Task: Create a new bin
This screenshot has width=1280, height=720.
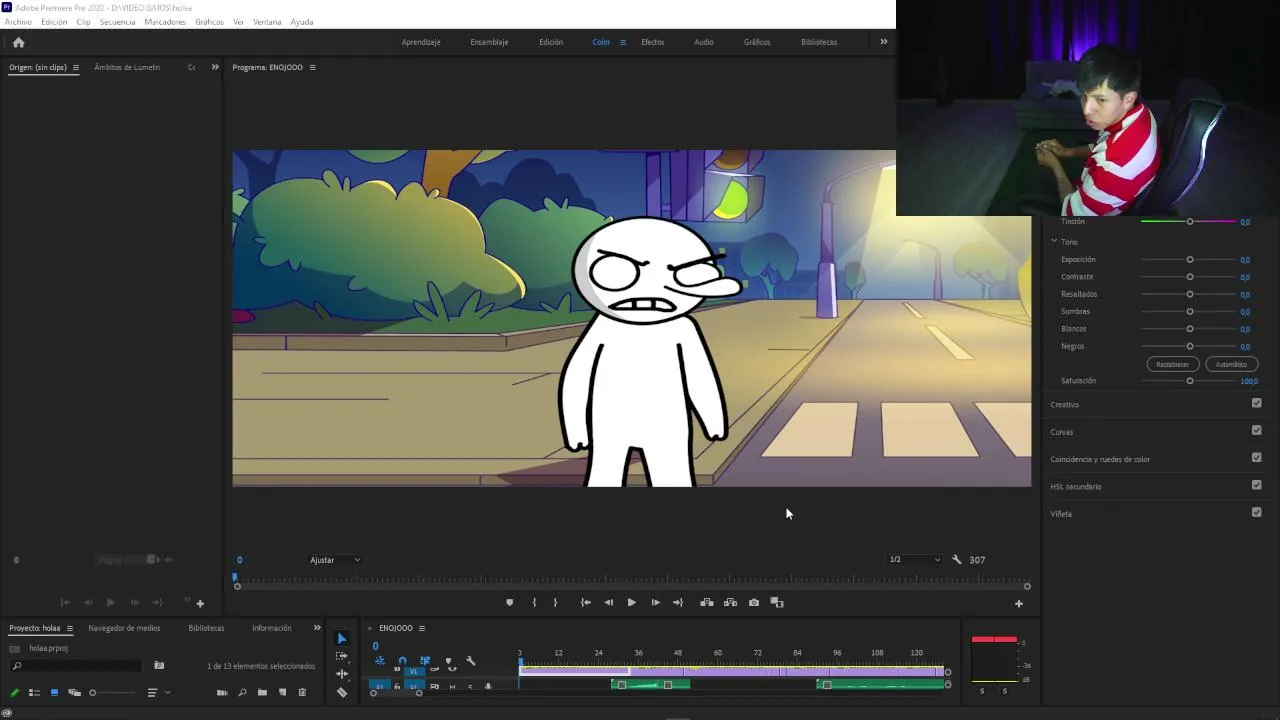Action: point(262,692)
